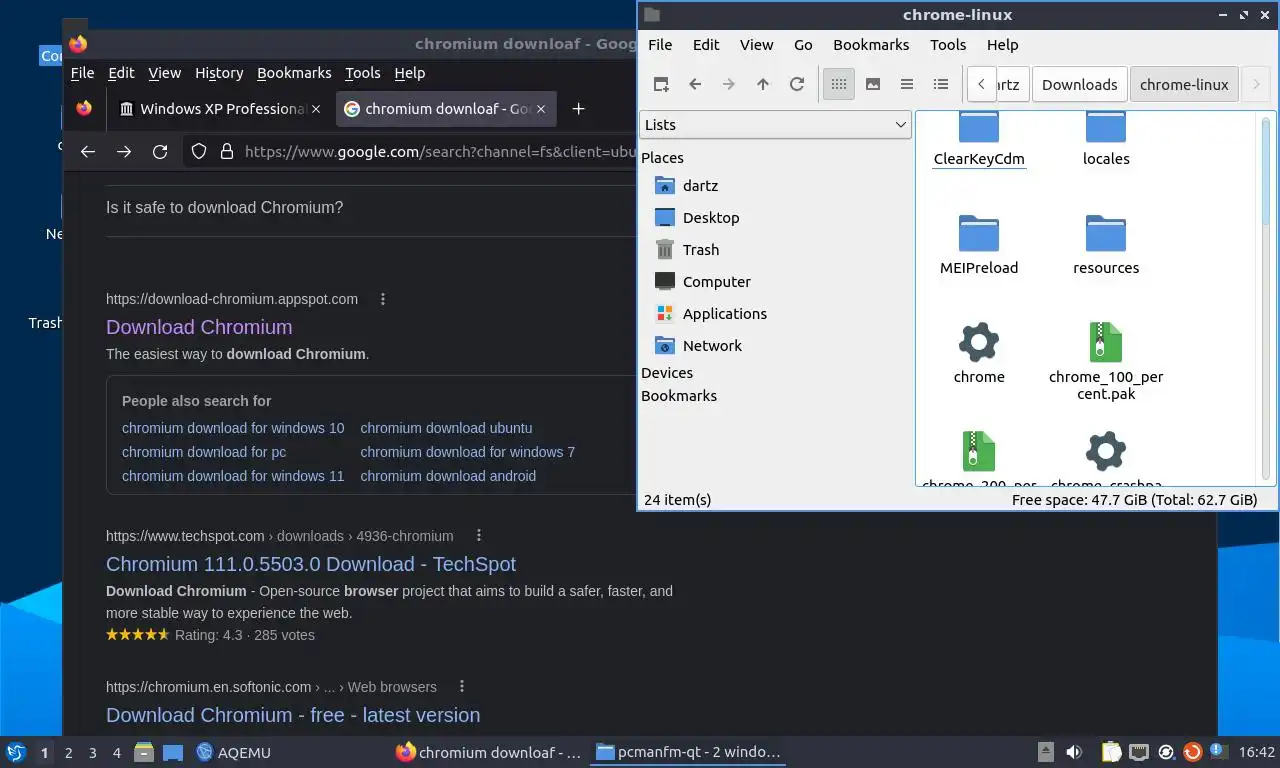This screenshot has height=768, width=1280.
Task: Click Firefox back arrow
Action: coord(88,151)
